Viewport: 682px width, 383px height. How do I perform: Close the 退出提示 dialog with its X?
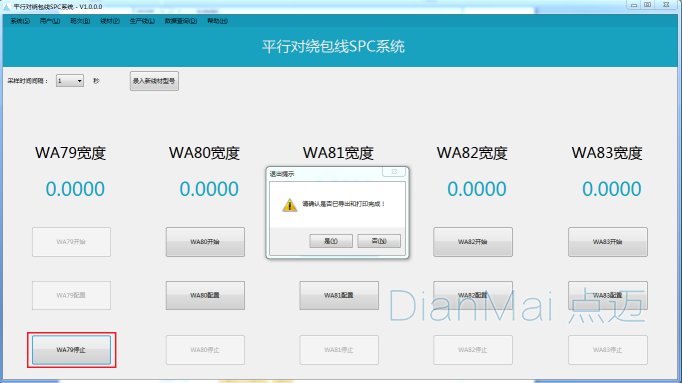click(394, 172)
